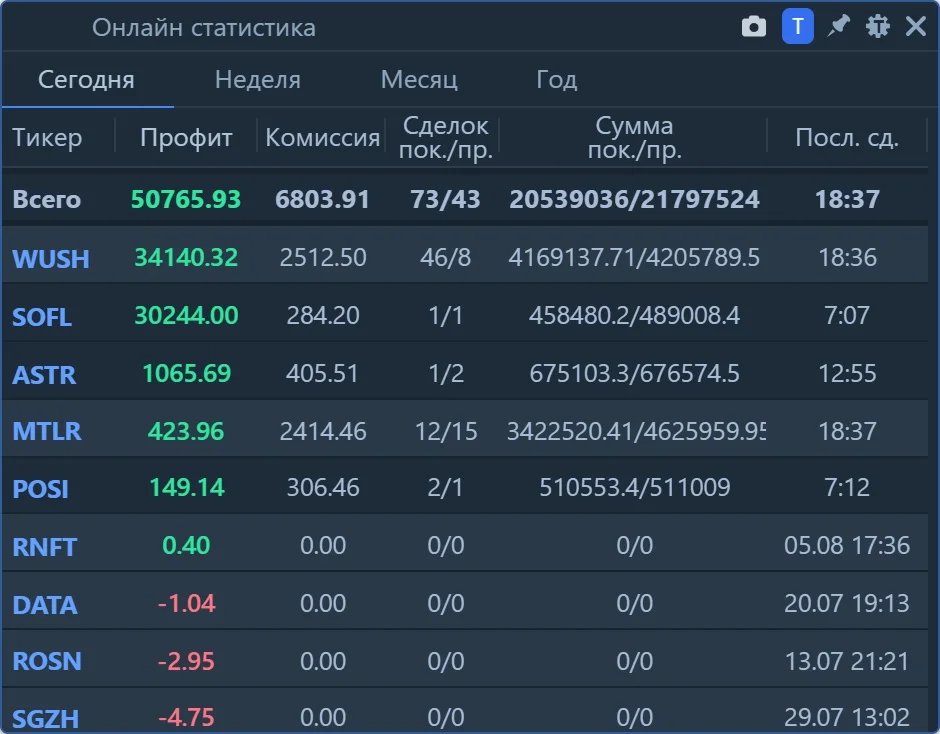Viewport: 940px width, 734px height.
Task: Click MTLR deals 12/15
Action: tap(446, 431)
